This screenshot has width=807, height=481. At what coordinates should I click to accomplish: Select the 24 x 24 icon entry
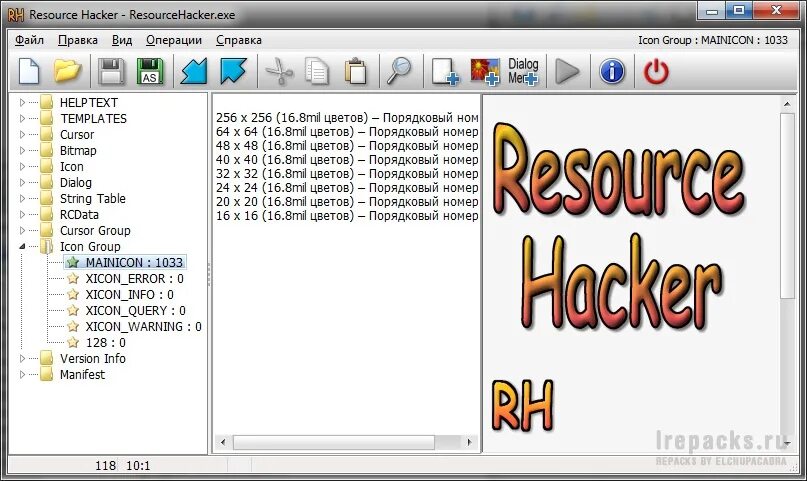[347, 188]
